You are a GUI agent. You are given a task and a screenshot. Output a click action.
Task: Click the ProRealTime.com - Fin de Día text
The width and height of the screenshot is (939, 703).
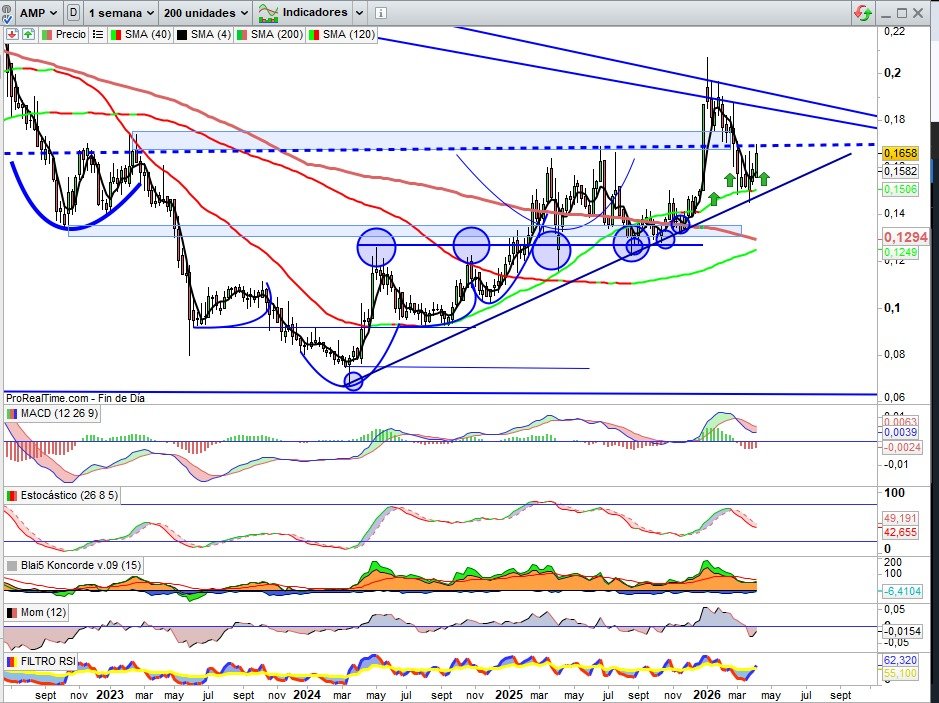75,398
